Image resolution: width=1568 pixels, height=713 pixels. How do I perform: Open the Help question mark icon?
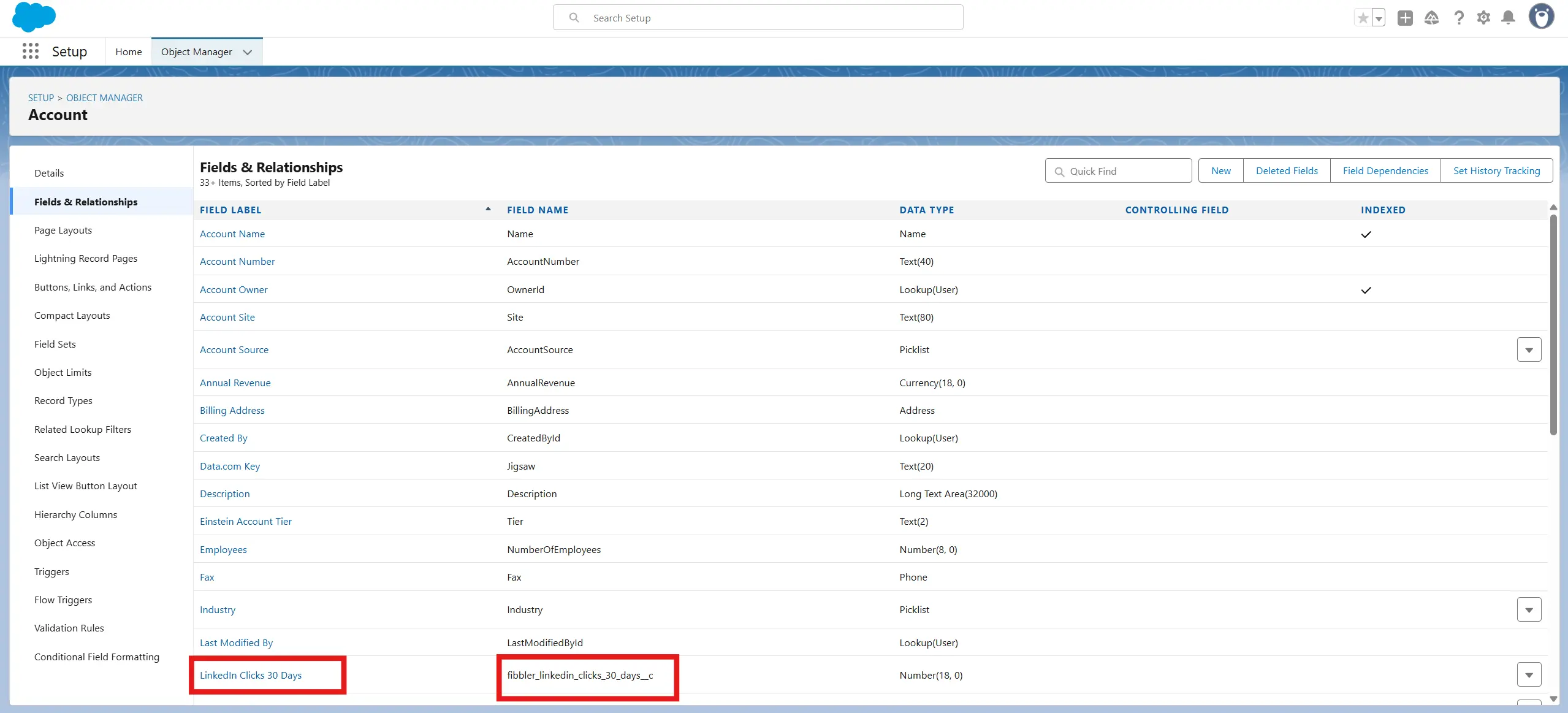(1458, 18)
